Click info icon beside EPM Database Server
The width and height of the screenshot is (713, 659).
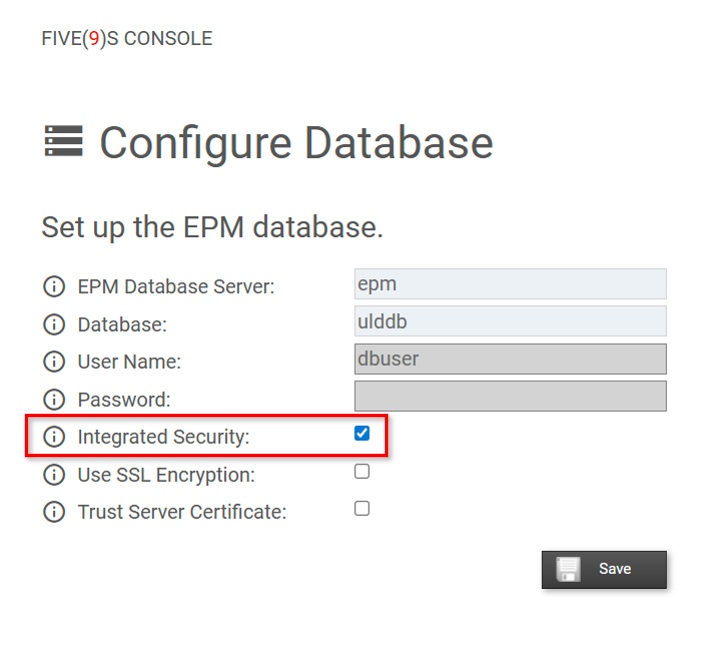[x=54, y=287]
